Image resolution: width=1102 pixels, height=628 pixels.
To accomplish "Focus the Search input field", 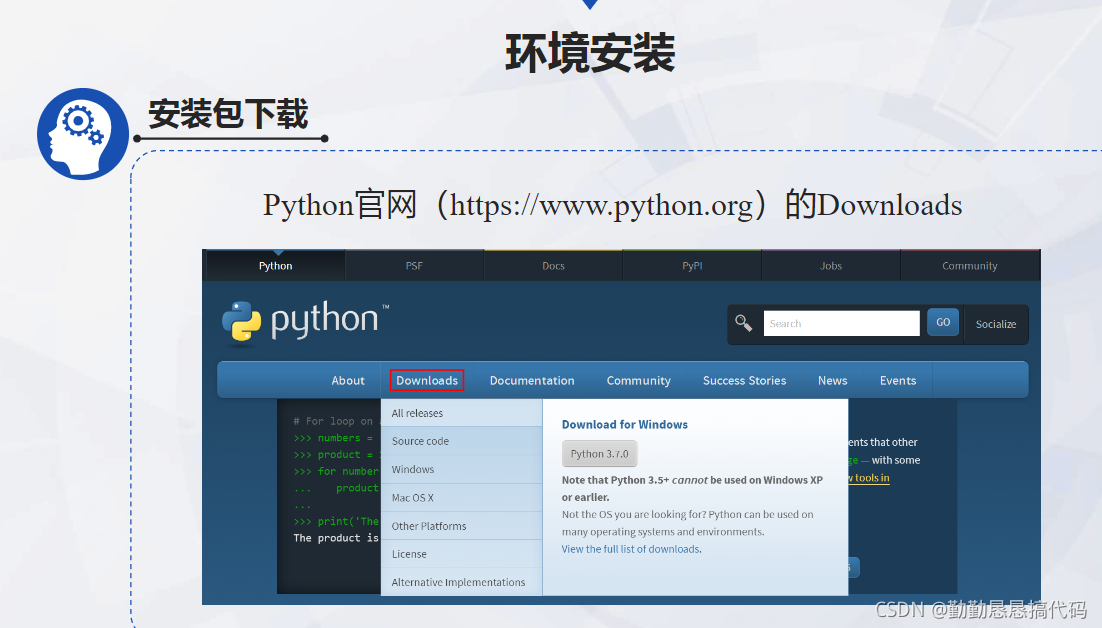I will (841, 323).
